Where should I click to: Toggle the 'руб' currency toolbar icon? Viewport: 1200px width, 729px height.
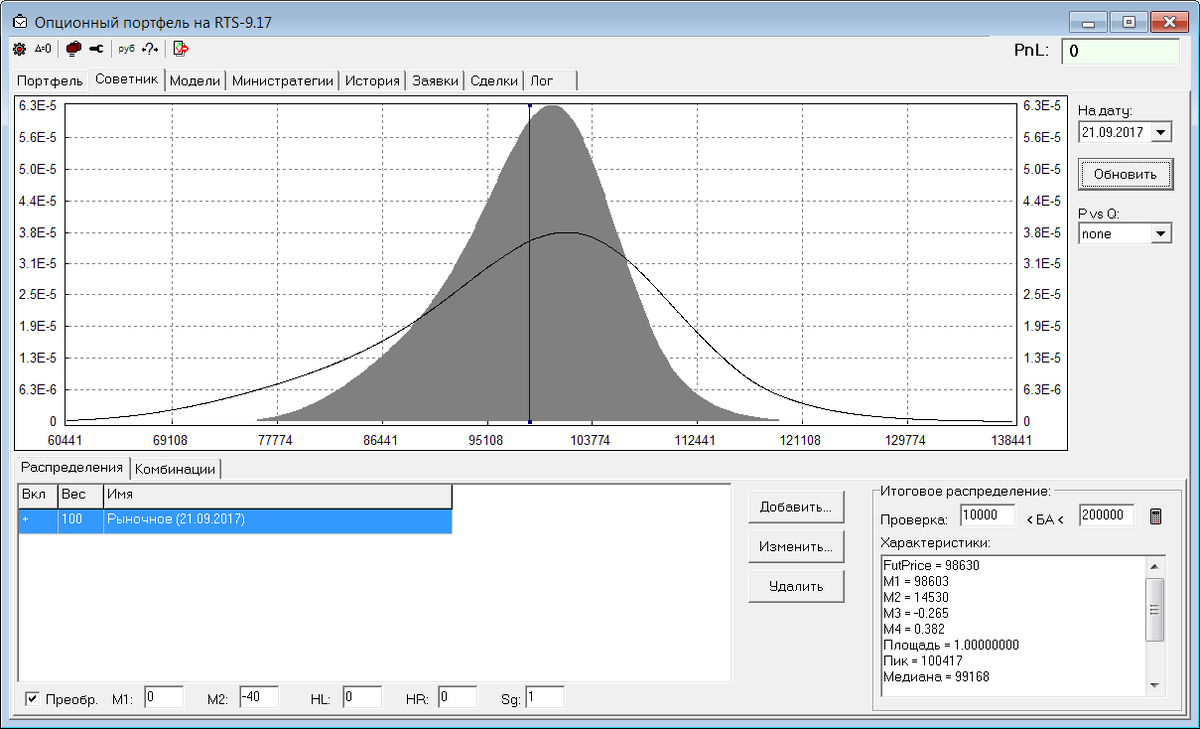(x=126, y=48)
